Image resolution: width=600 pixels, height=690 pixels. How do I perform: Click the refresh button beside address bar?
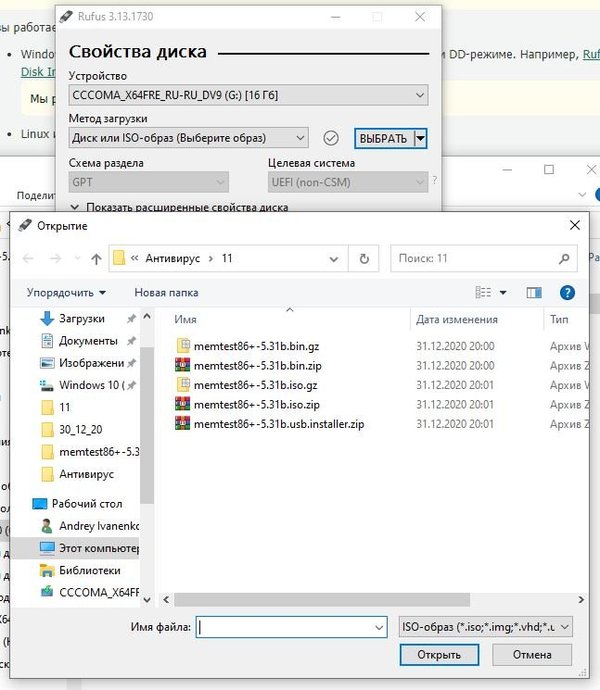364,259
